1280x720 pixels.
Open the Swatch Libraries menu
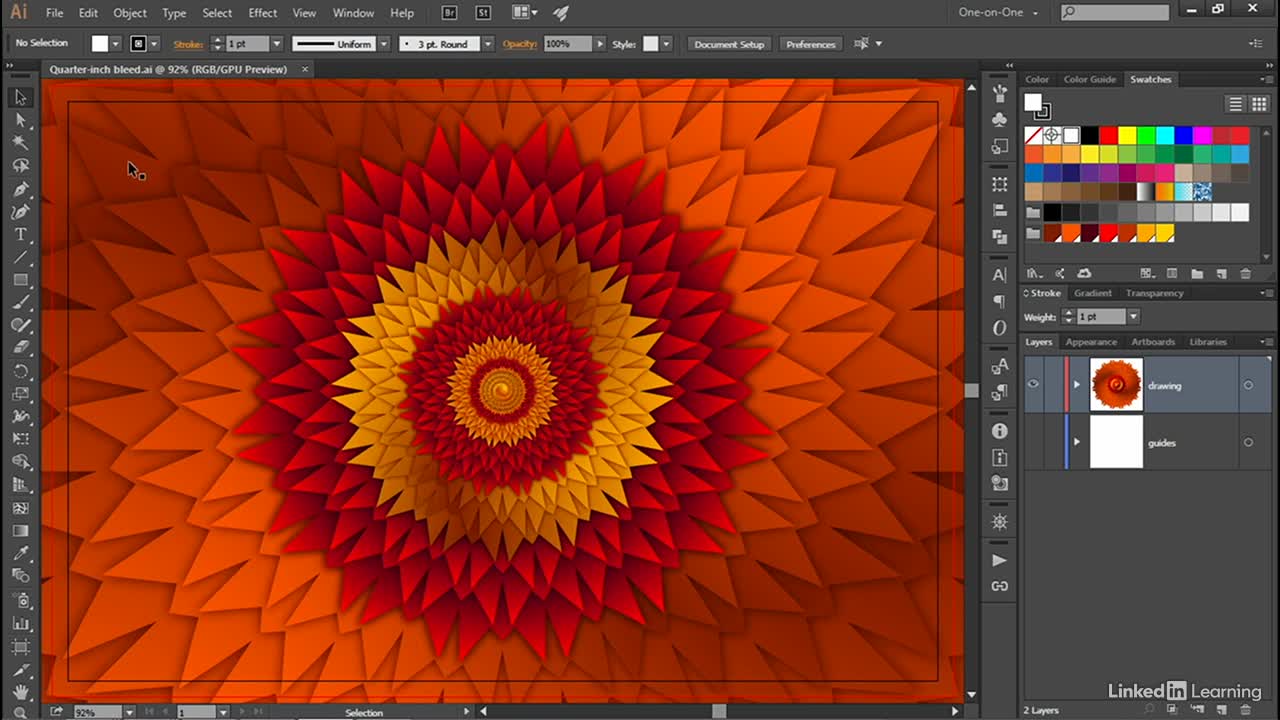tap(1034, 274)
